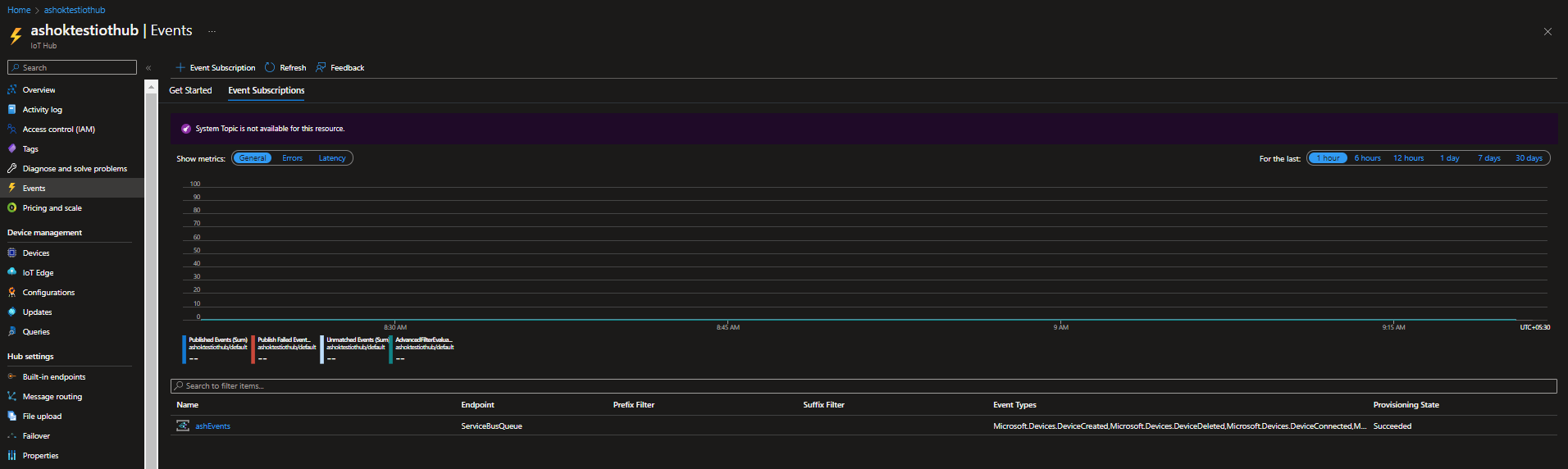Click the IoT Hub lightning logo in header
This screenshot has height=469, width=1568.
[x=16, y=36]
